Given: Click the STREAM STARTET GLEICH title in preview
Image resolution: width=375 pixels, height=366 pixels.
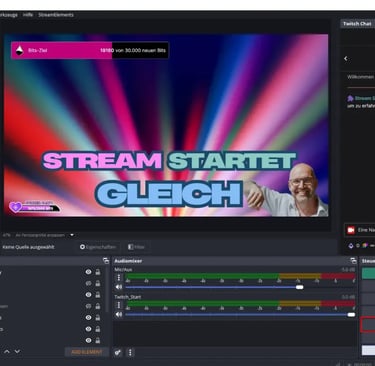Looking at the screenshot, I should pyautogui.click(x=169, y=178).
